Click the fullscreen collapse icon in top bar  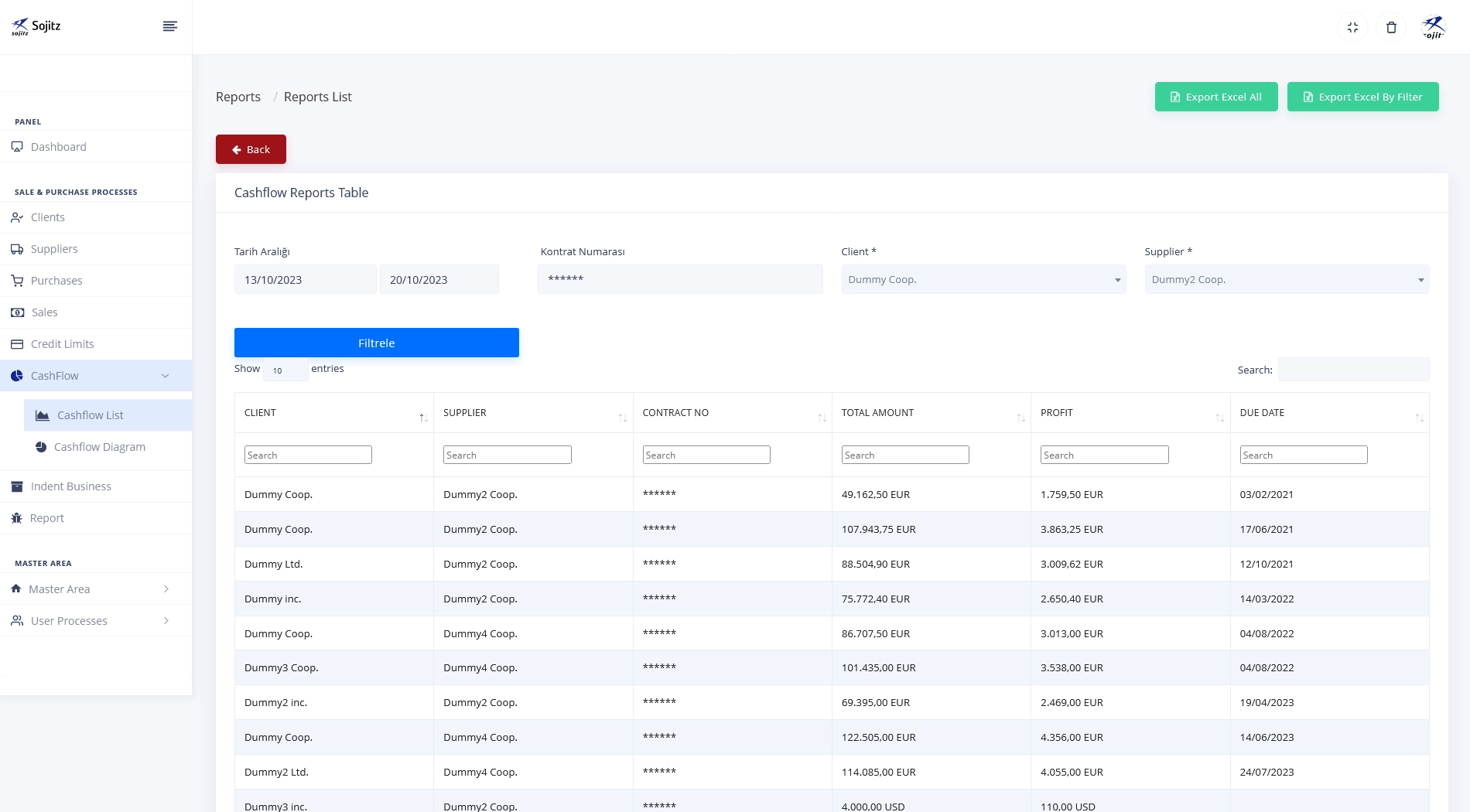click(x=1352, y=27)
